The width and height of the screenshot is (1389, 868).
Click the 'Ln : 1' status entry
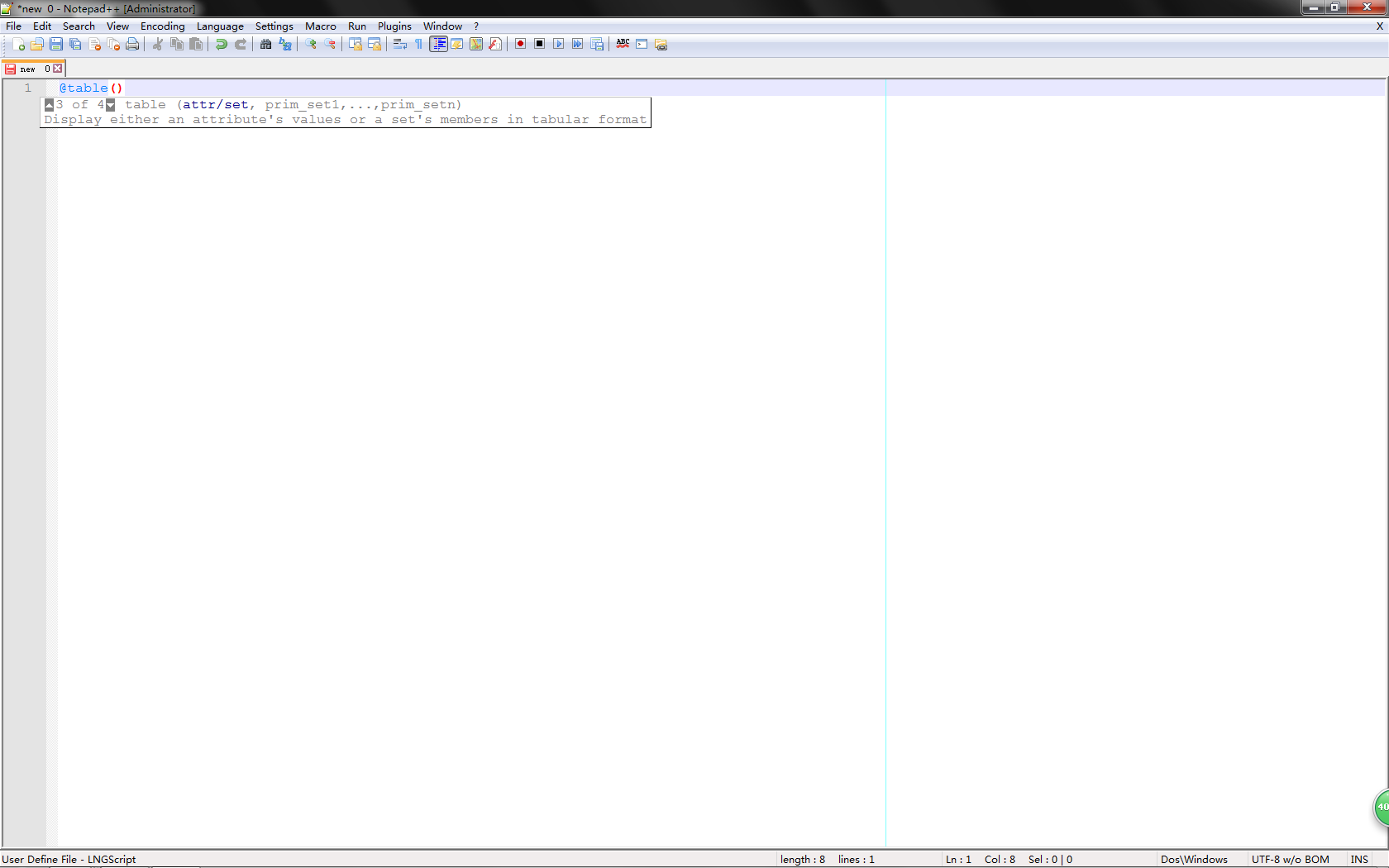point(958,859)
